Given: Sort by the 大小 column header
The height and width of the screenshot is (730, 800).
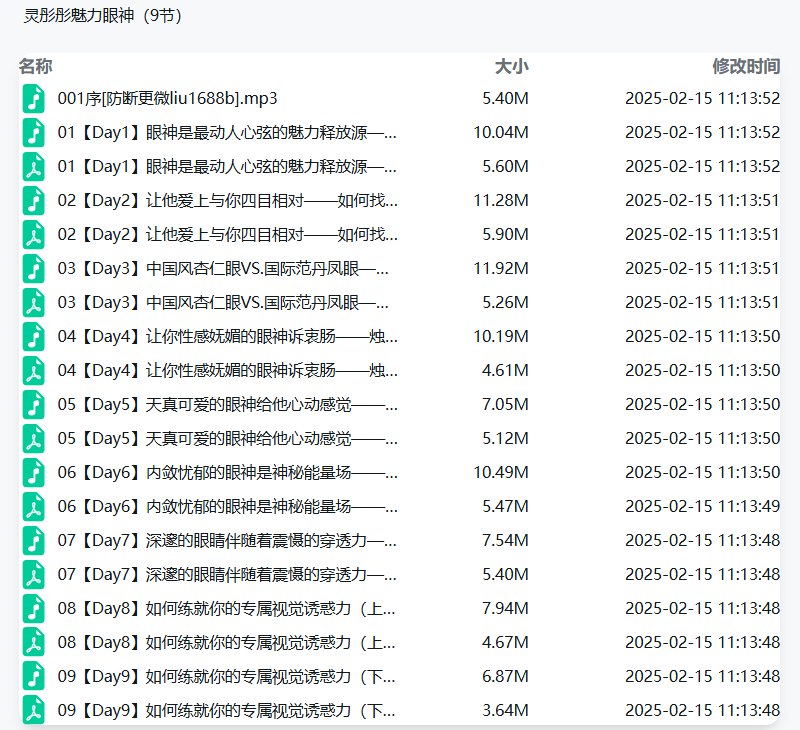Looking at the screenshot, I should click(512, 66).
